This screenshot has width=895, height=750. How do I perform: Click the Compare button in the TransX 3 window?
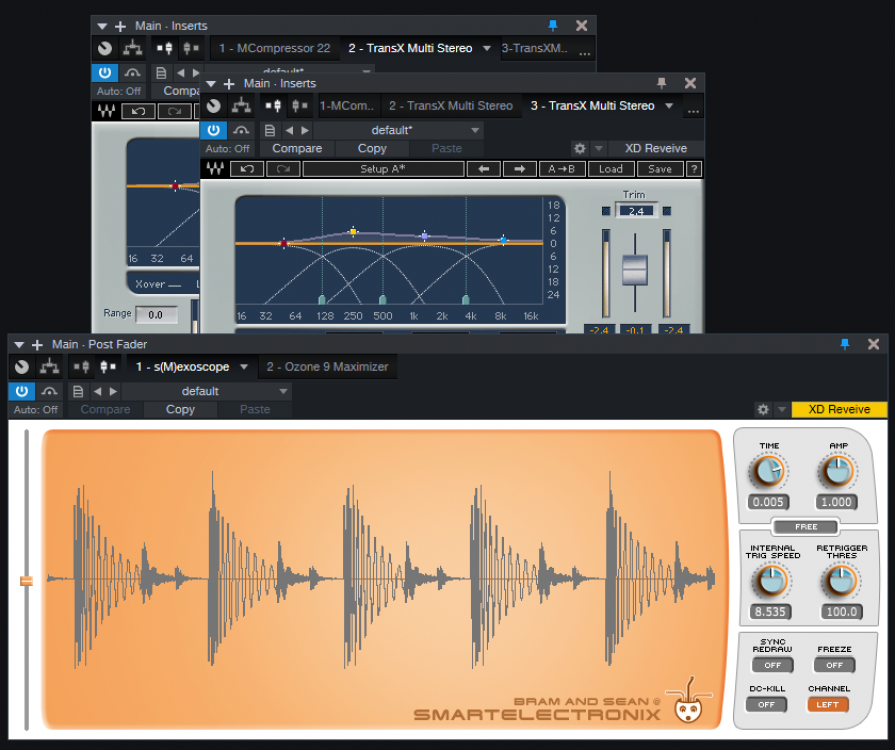pos(297,148)
